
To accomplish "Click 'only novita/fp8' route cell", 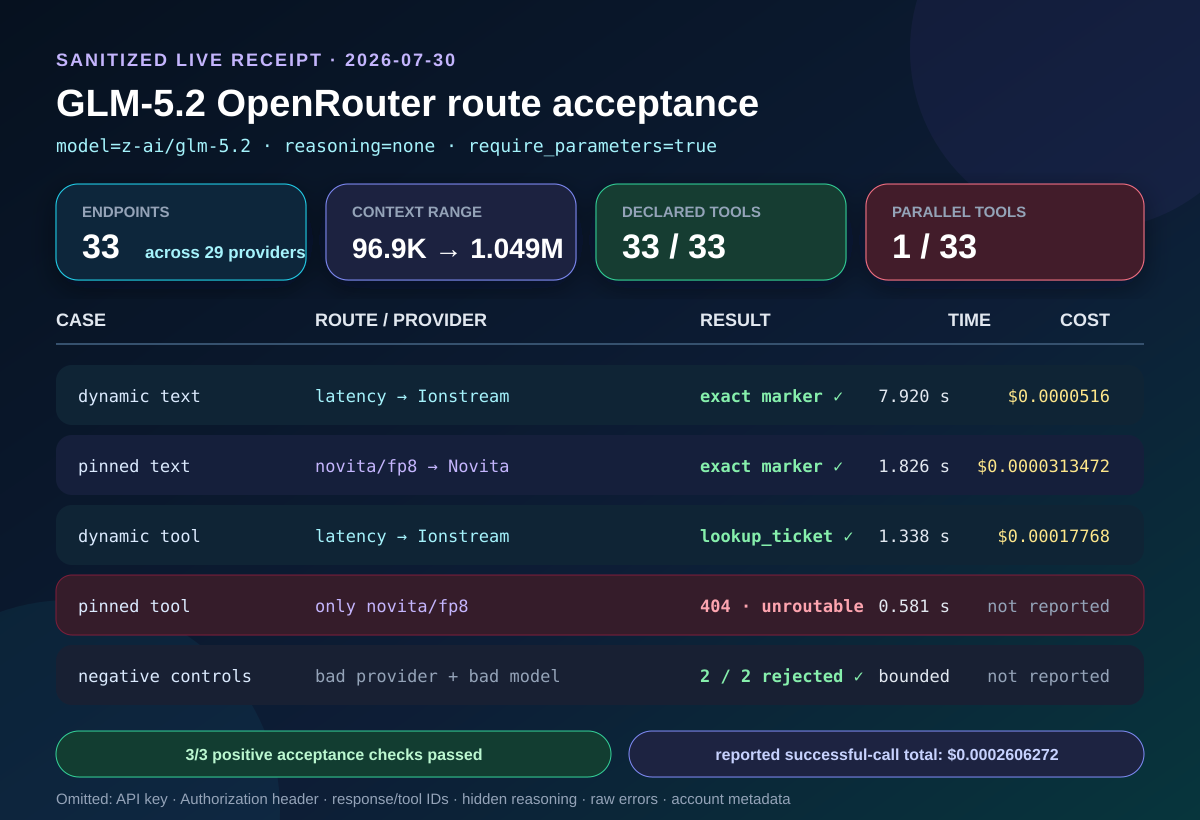I will 392,606.
